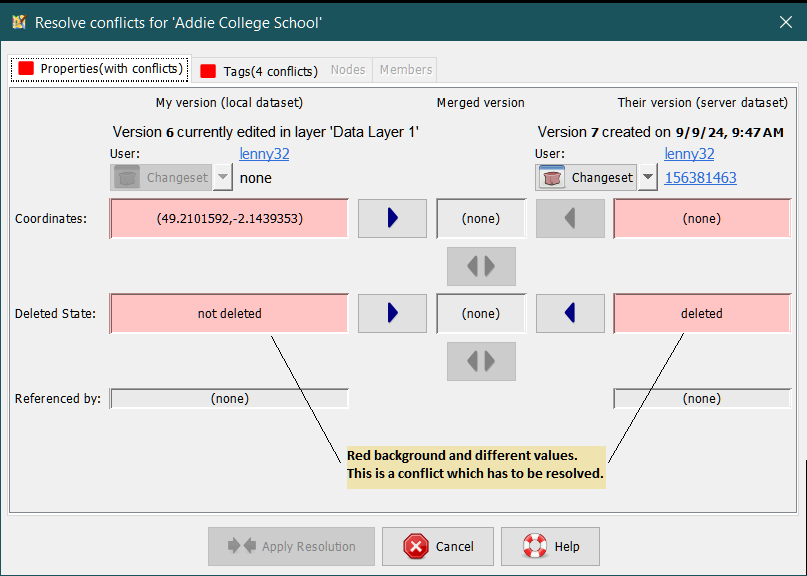Click the local coordinates value field
Screen dimensions: 807x576
point(229,218)
